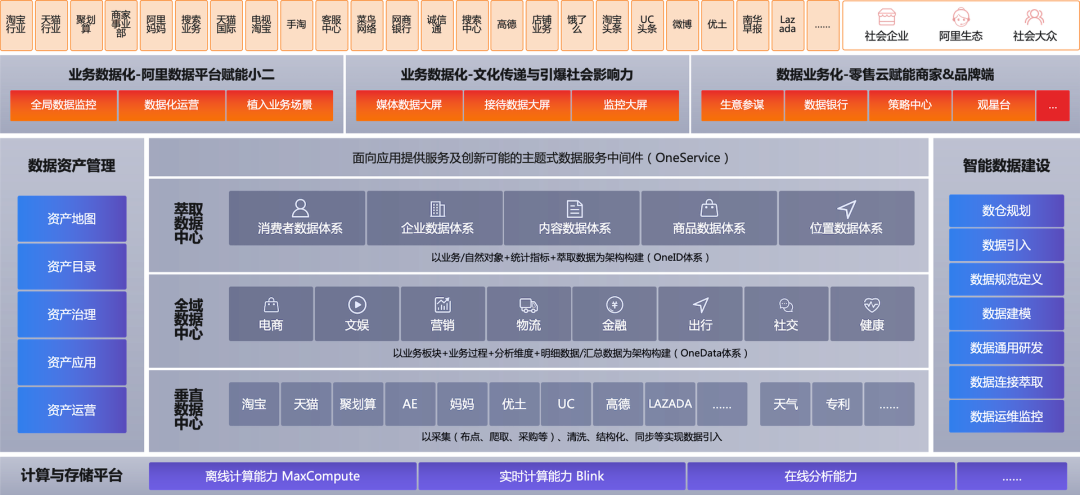Screen dimensions: 1080x495
Task: Choose 数据运维监控 under 智能数据建设
Action: tap(1006, 417)
